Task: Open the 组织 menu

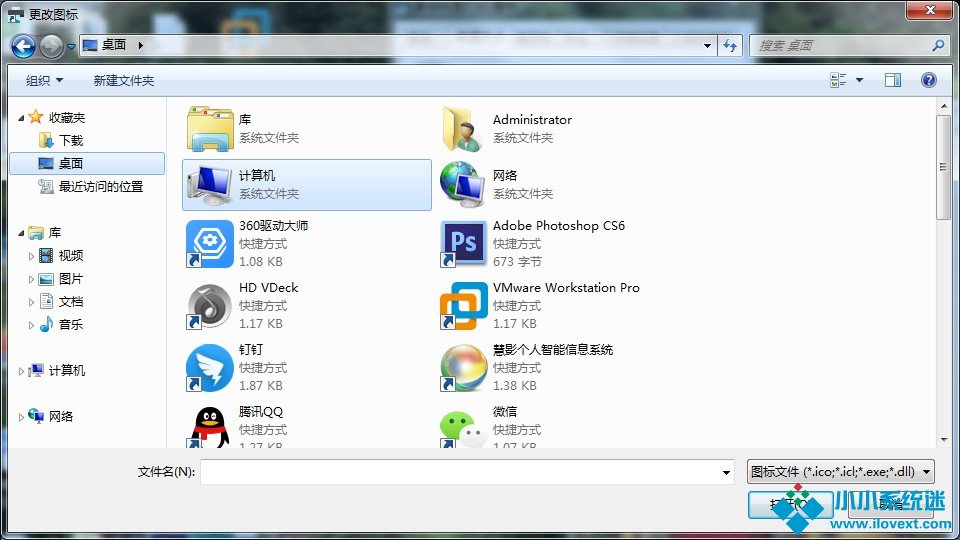Action: [x=44, y=81]
